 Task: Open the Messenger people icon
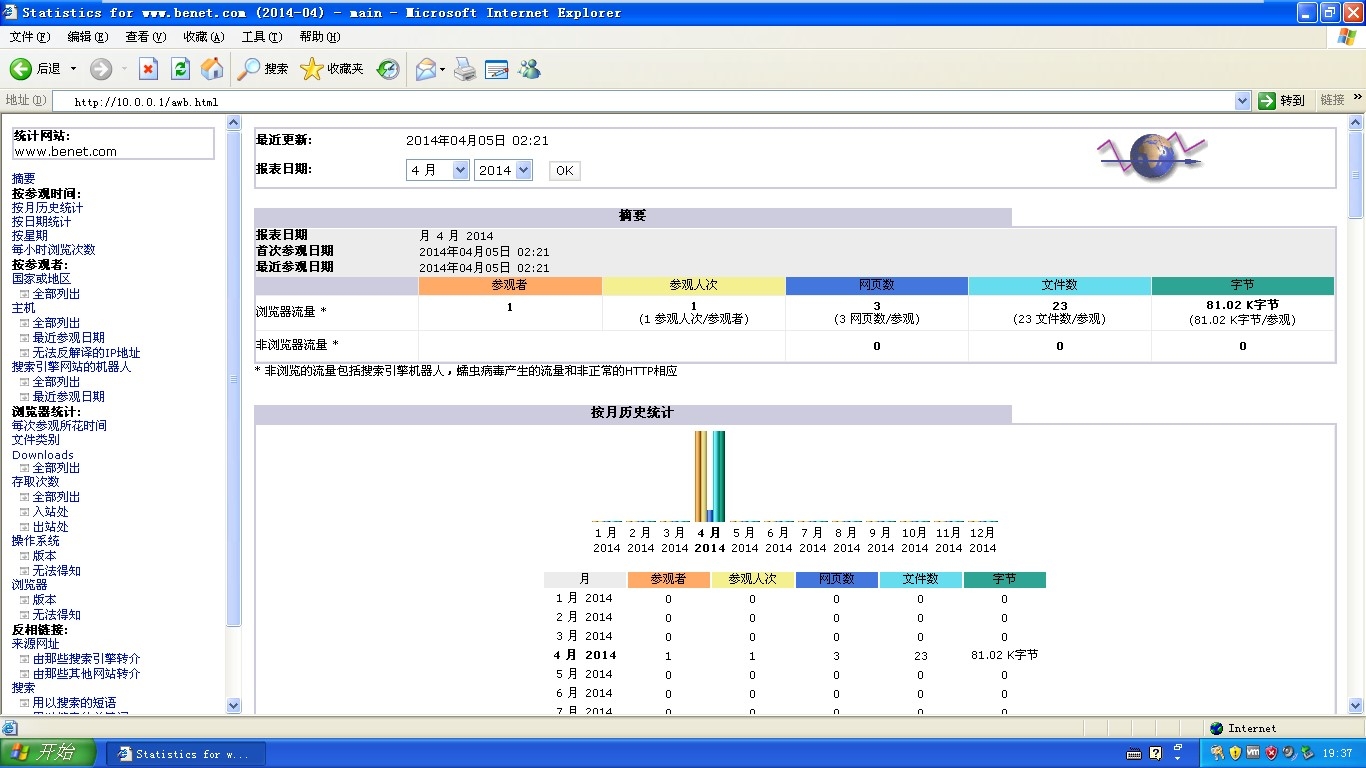tap(529, 69)
